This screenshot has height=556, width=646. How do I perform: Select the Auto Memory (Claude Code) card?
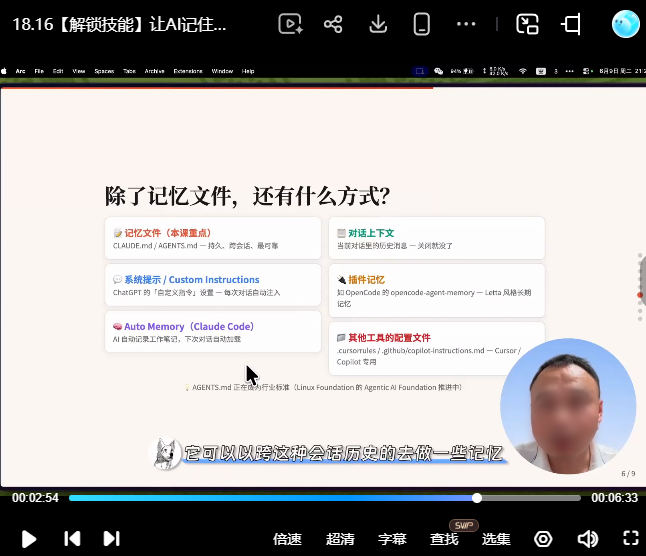tap(213, 332)
